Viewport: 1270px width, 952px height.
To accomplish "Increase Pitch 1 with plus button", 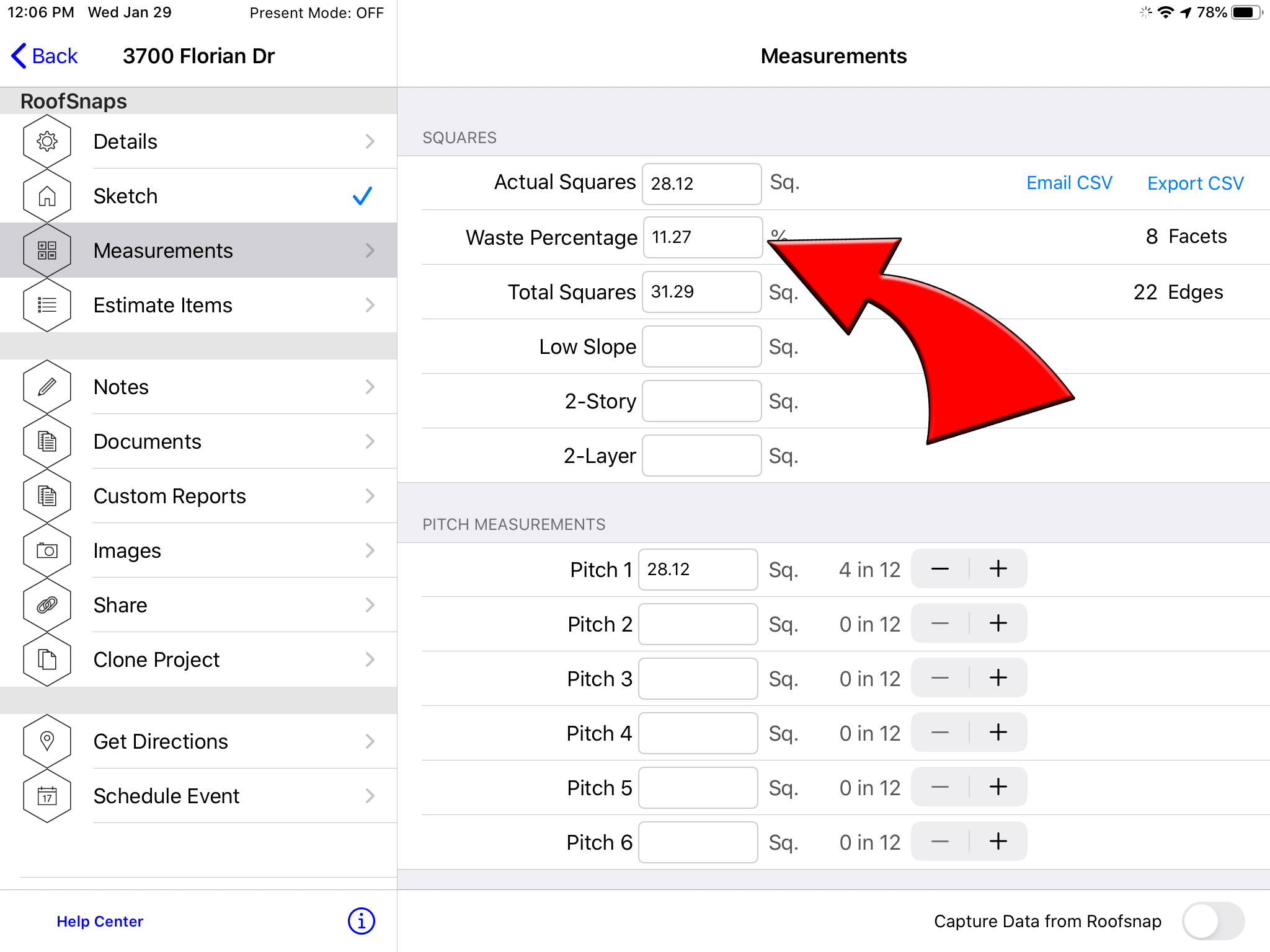I will [x=998, y=568].
